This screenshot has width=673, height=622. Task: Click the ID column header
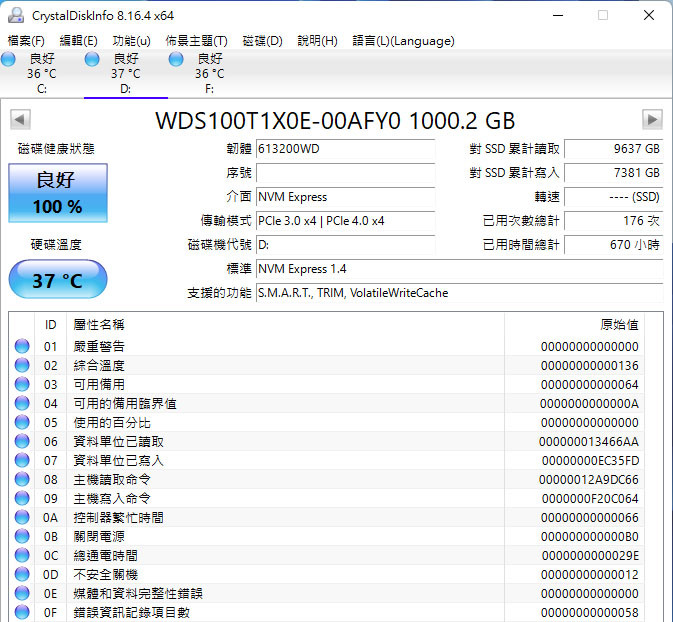51,325
